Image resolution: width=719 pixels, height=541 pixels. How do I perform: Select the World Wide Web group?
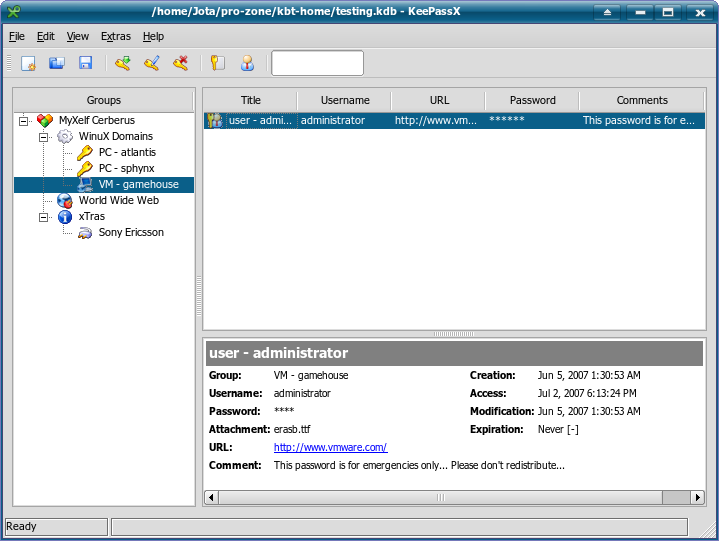[x=119, y=201]
